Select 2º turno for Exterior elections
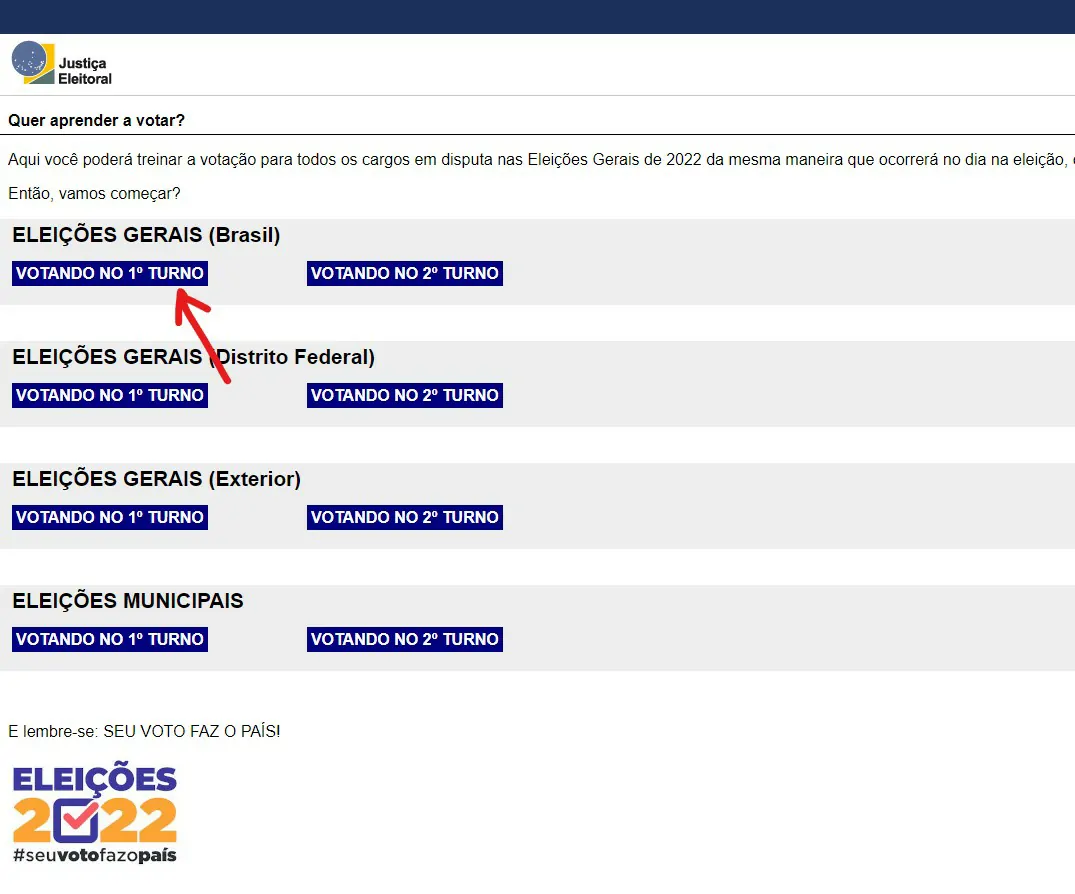The height and width of the screenshot is (894, 1075). (x=404, y=518)
